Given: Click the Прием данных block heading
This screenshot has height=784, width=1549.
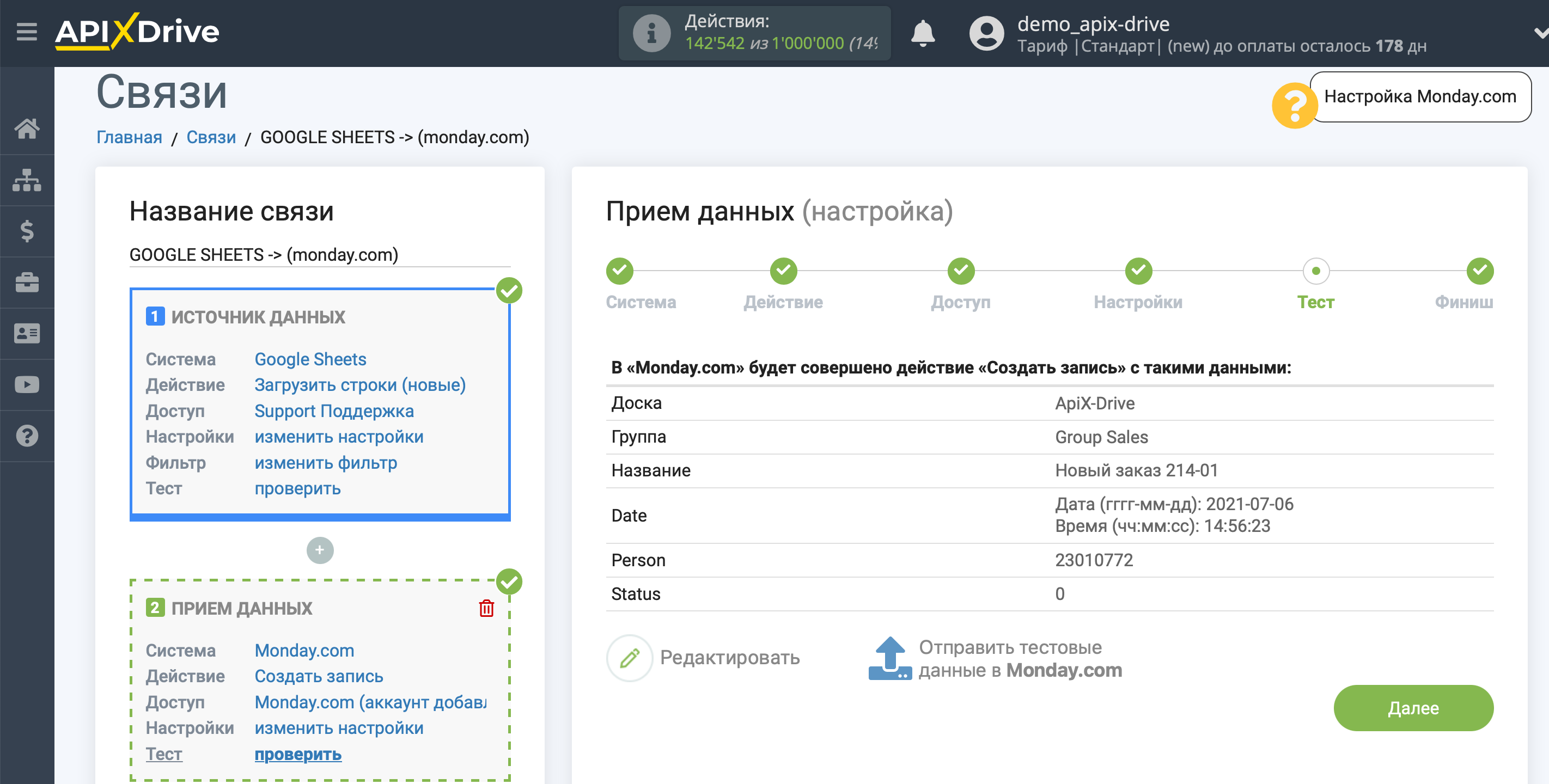Looking at the screenshot, I should point(242,608).
